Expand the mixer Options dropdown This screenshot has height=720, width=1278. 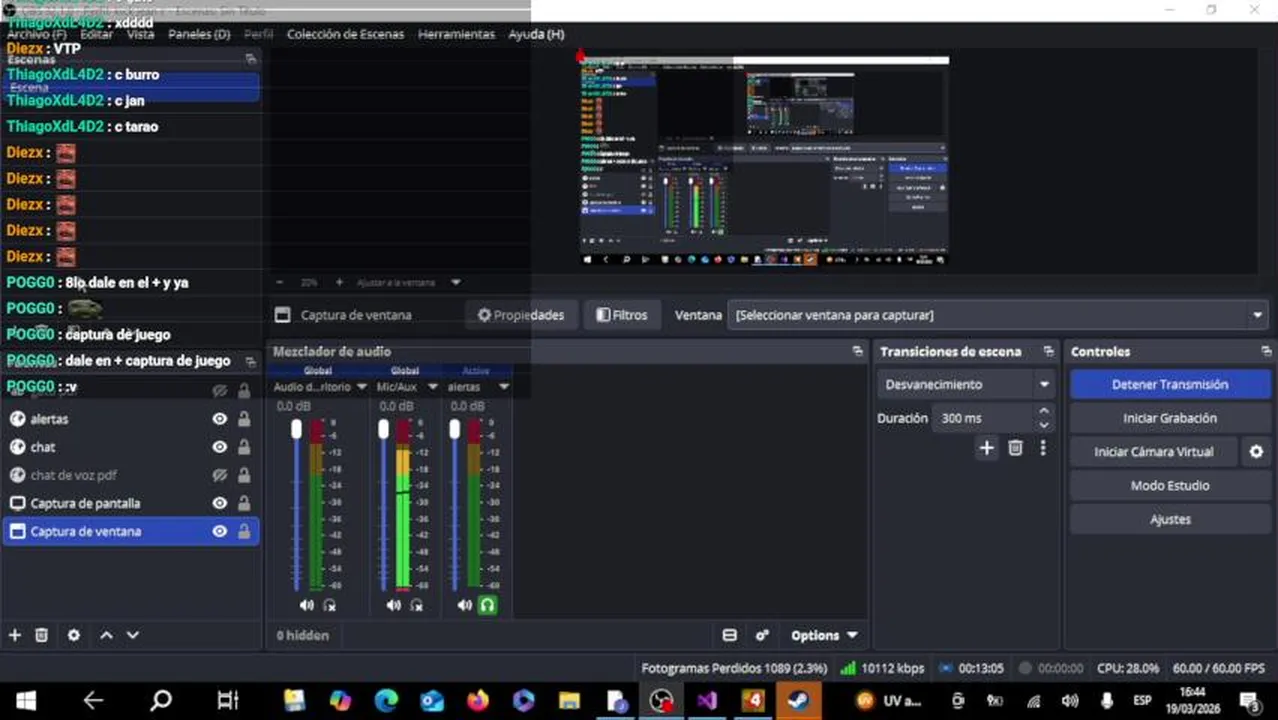pos(824,635)
